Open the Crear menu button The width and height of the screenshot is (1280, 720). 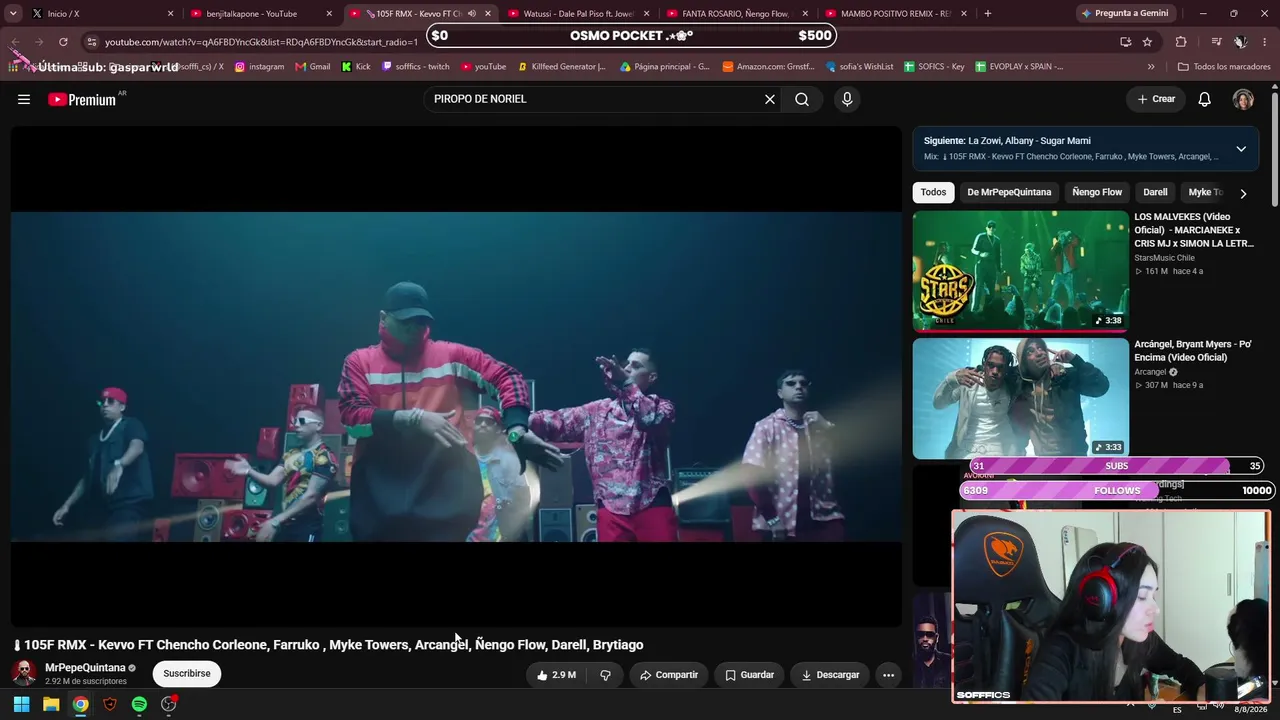(x=1156, y=99)
